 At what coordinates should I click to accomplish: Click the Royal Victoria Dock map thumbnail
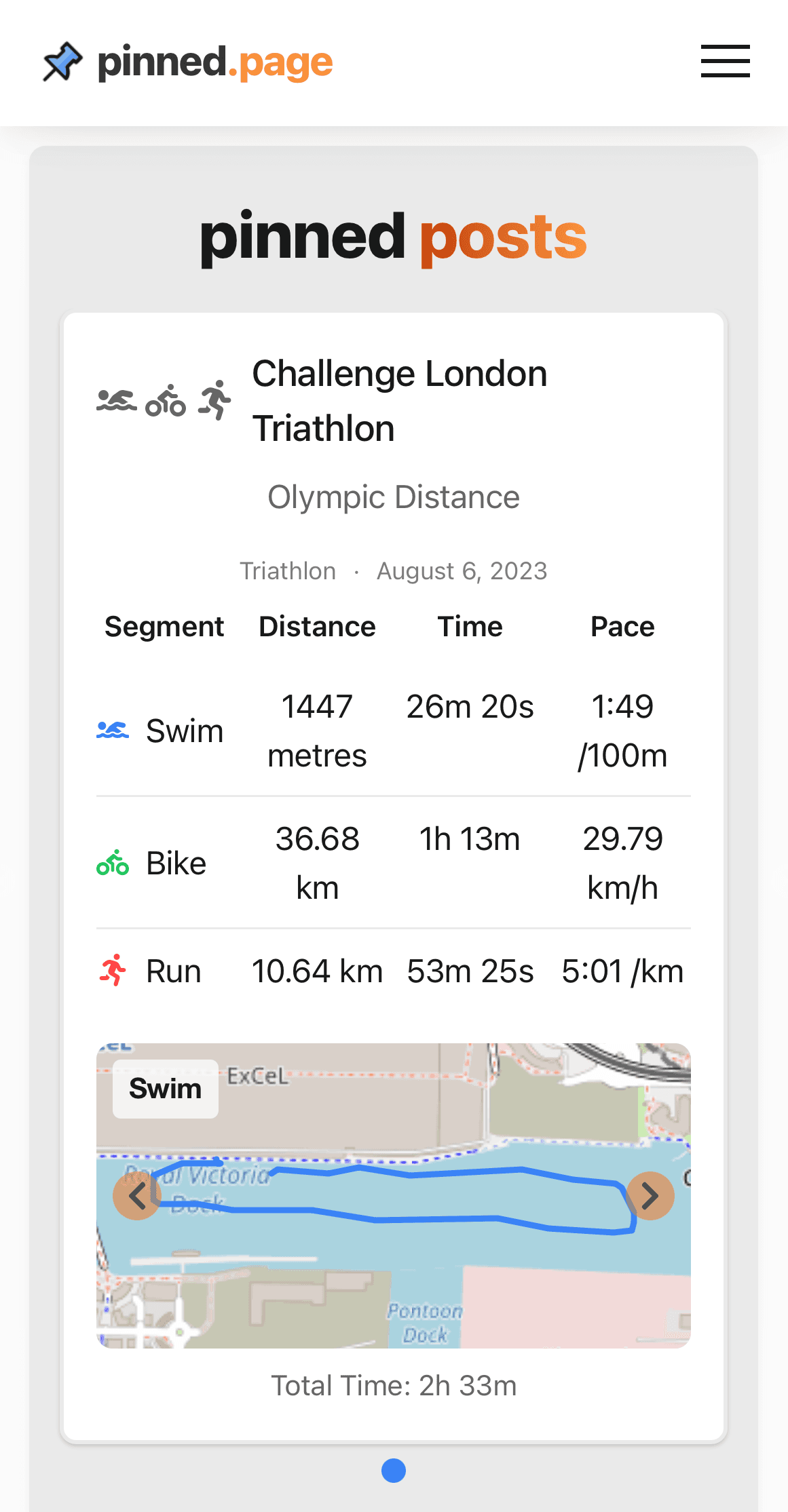coord(394,1196)
